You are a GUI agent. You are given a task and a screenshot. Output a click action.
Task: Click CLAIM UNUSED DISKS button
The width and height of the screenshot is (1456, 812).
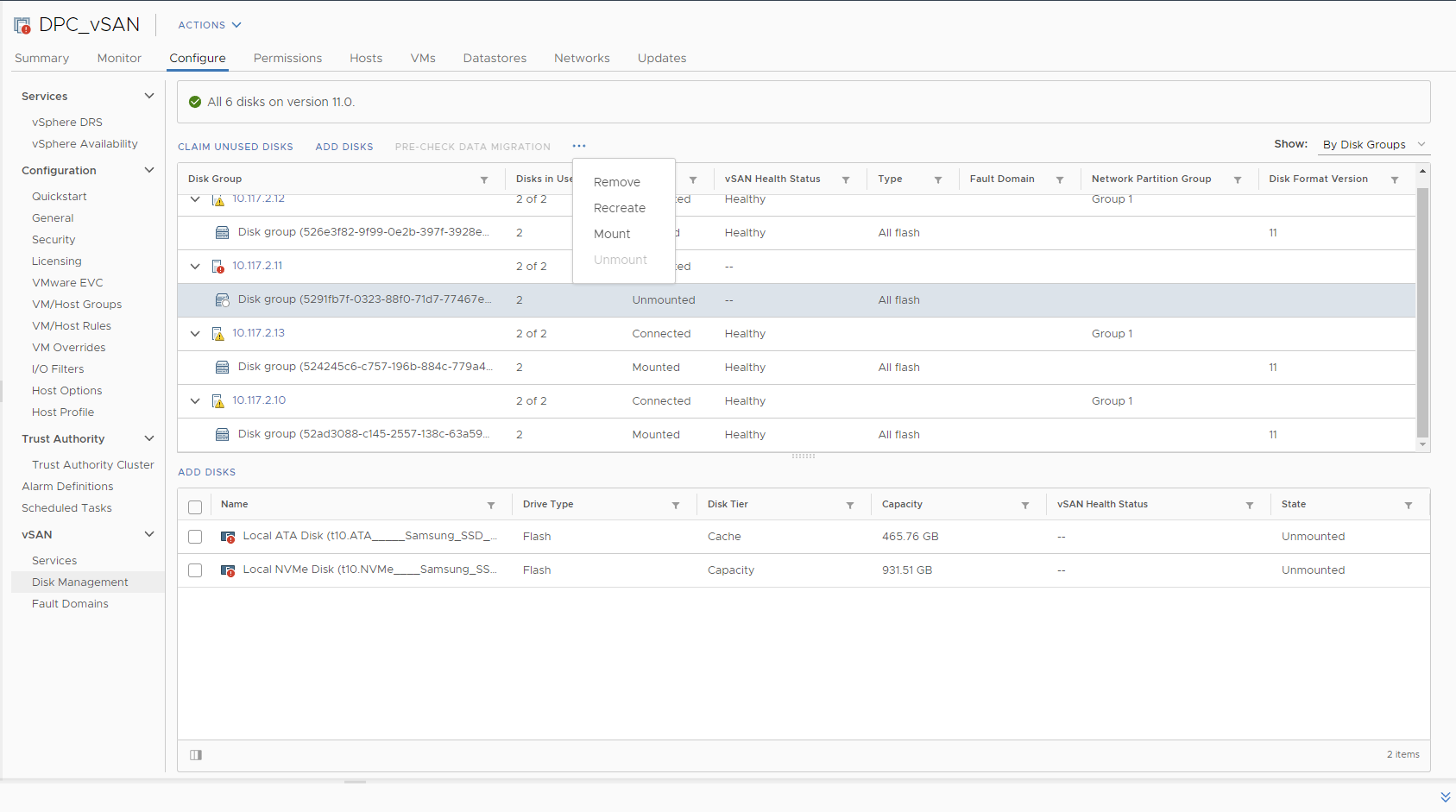coord(236,147)
